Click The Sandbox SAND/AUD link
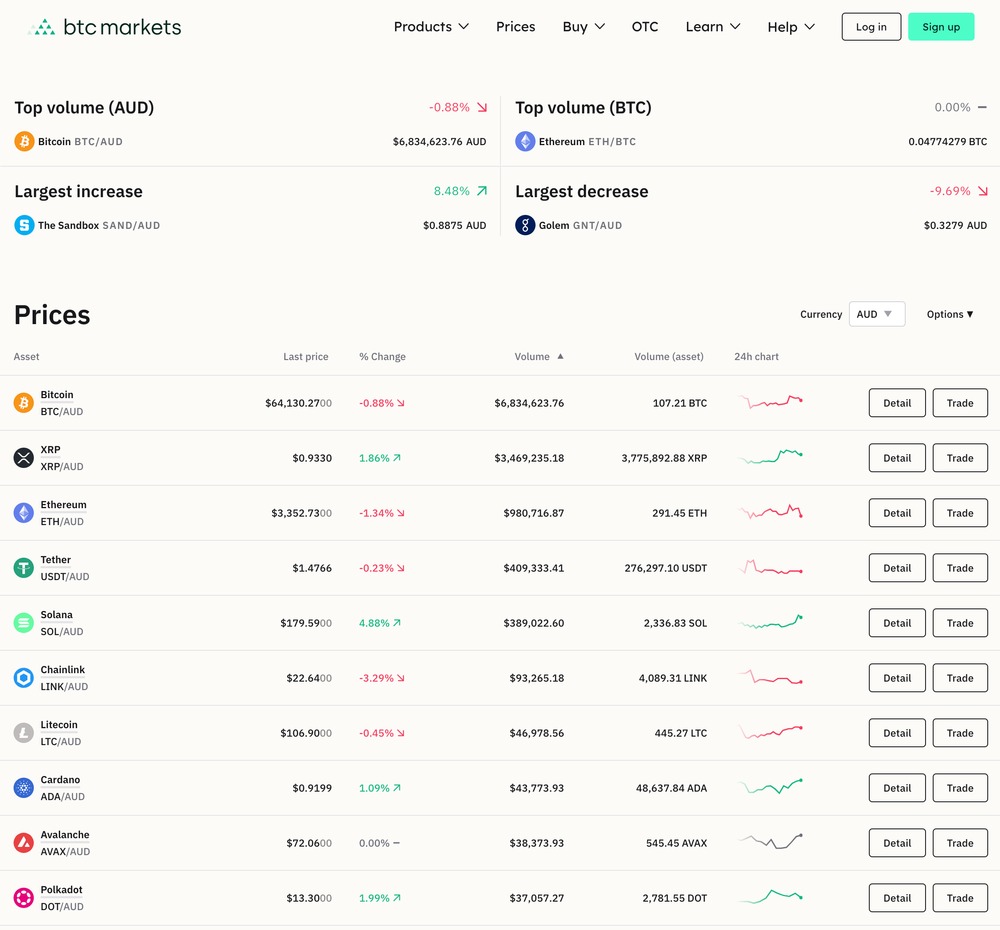Viewport: 1000px width, 930px height. 99,225
